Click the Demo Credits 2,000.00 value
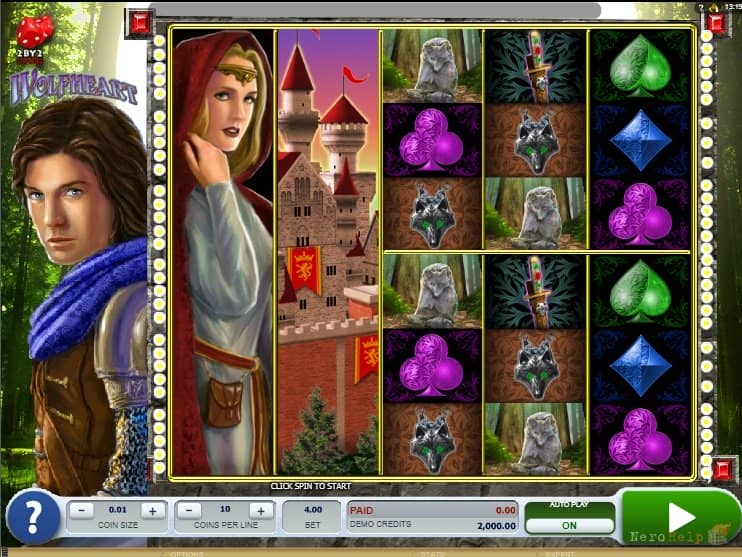This screenshot has height=557, width=742. (x=496, y=526)
